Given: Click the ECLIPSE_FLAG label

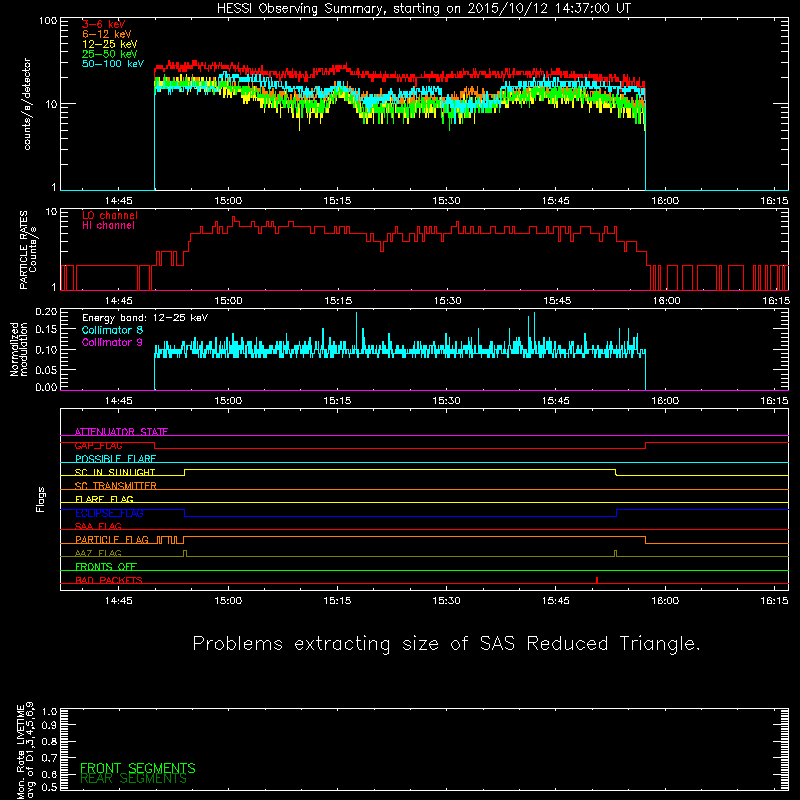Looking at the screenshot, I should [x=109, y=513].
